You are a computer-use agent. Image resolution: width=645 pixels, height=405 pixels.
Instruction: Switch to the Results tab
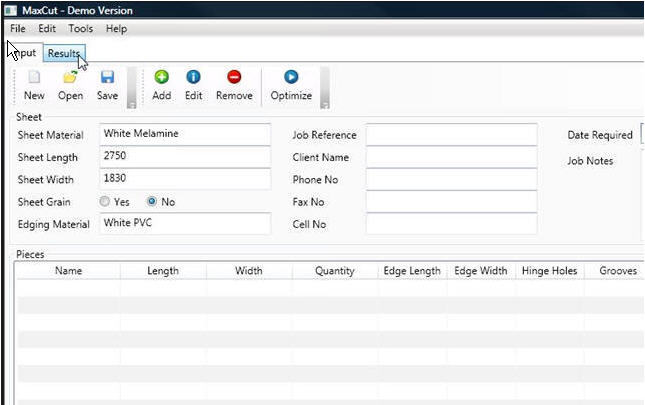coord(63,53)
